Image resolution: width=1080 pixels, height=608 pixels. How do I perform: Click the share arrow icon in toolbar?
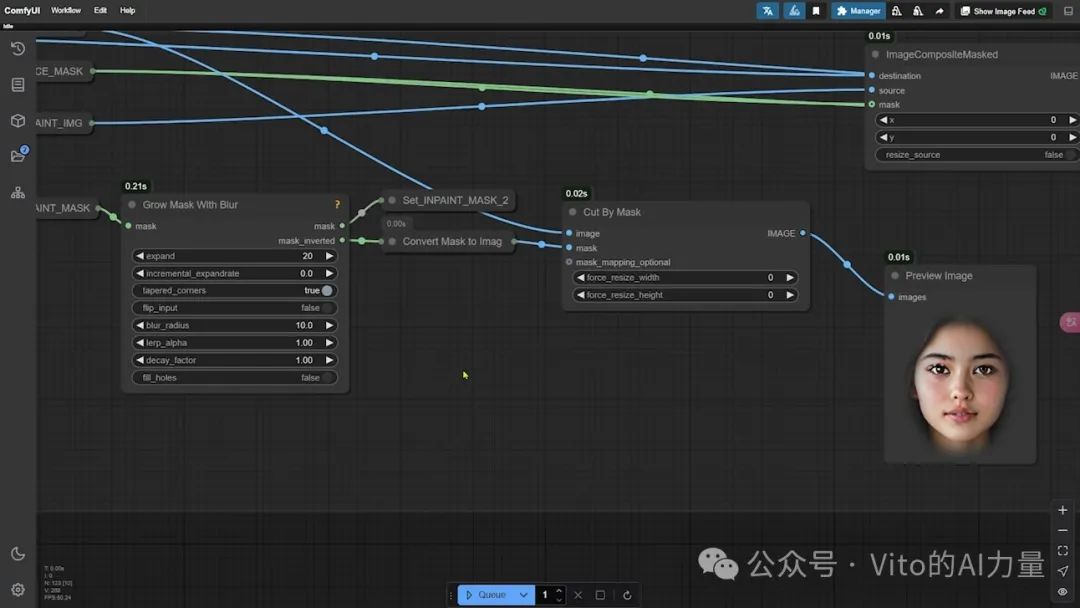[939, 11]
